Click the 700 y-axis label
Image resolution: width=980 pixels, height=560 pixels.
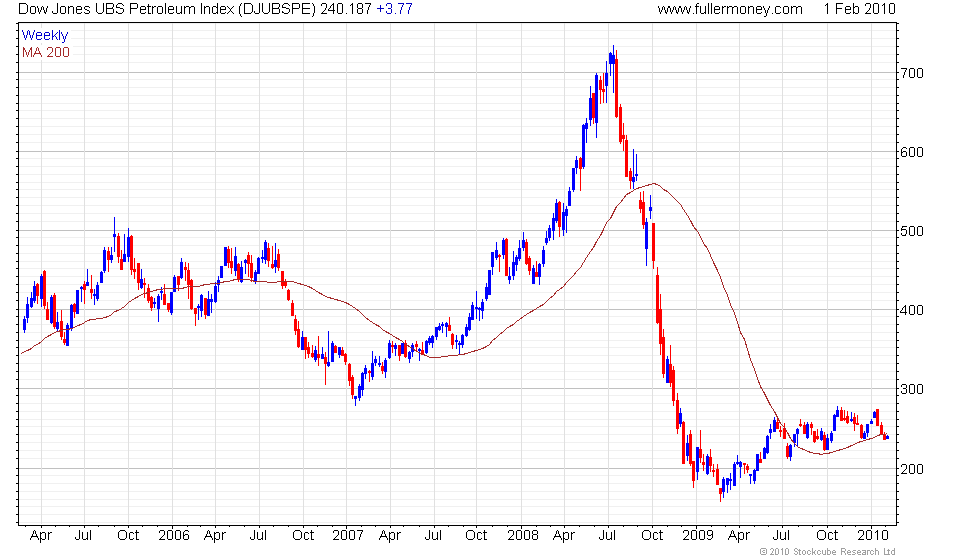[912, 73]
